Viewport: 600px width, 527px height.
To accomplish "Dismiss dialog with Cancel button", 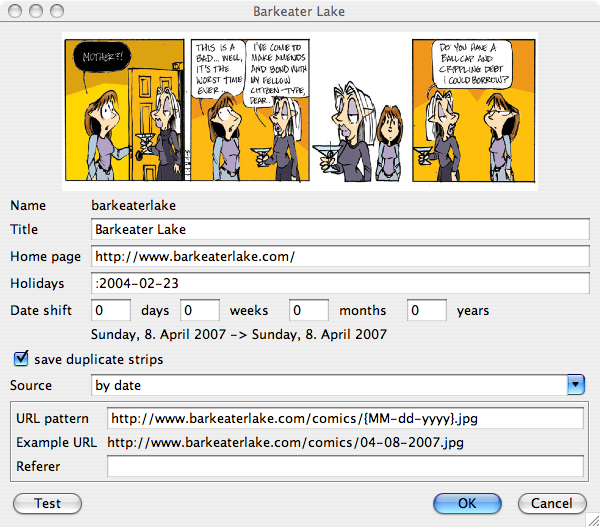I will [552, 503].
